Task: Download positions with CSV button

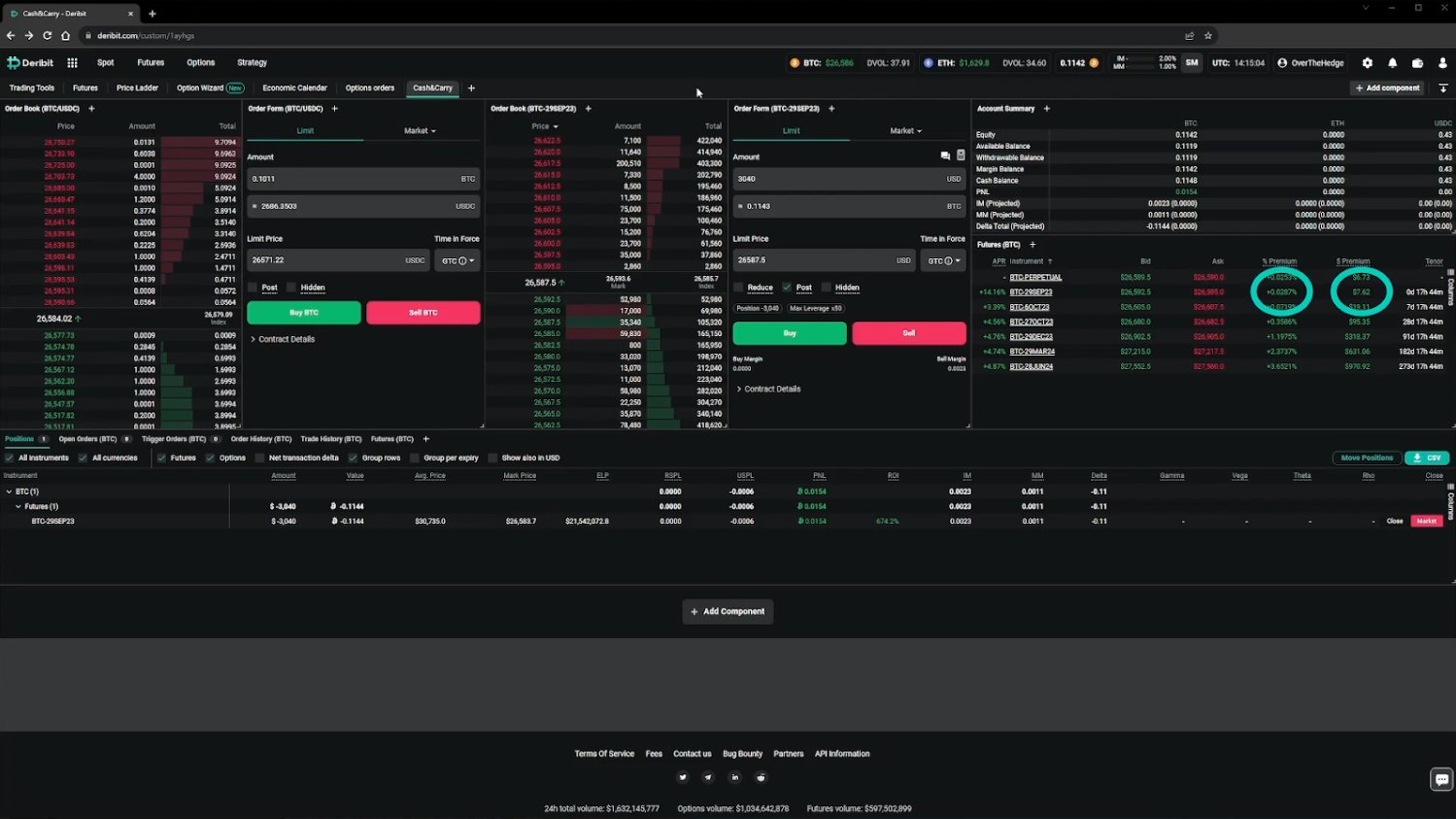Action: (1428, 458)
